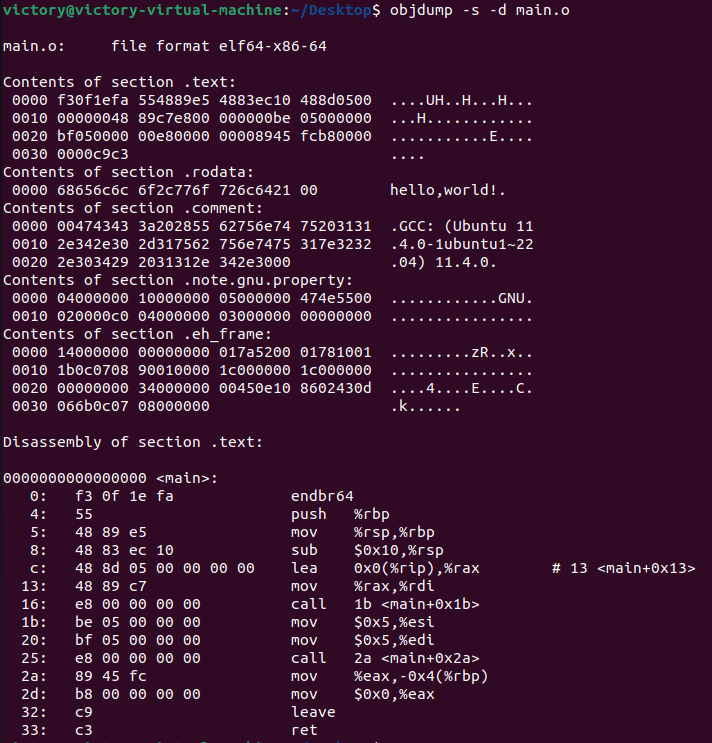Click the 'push %rbp' instruction
This screenshot has height=743, width=712.
click(x=340, y=514)
